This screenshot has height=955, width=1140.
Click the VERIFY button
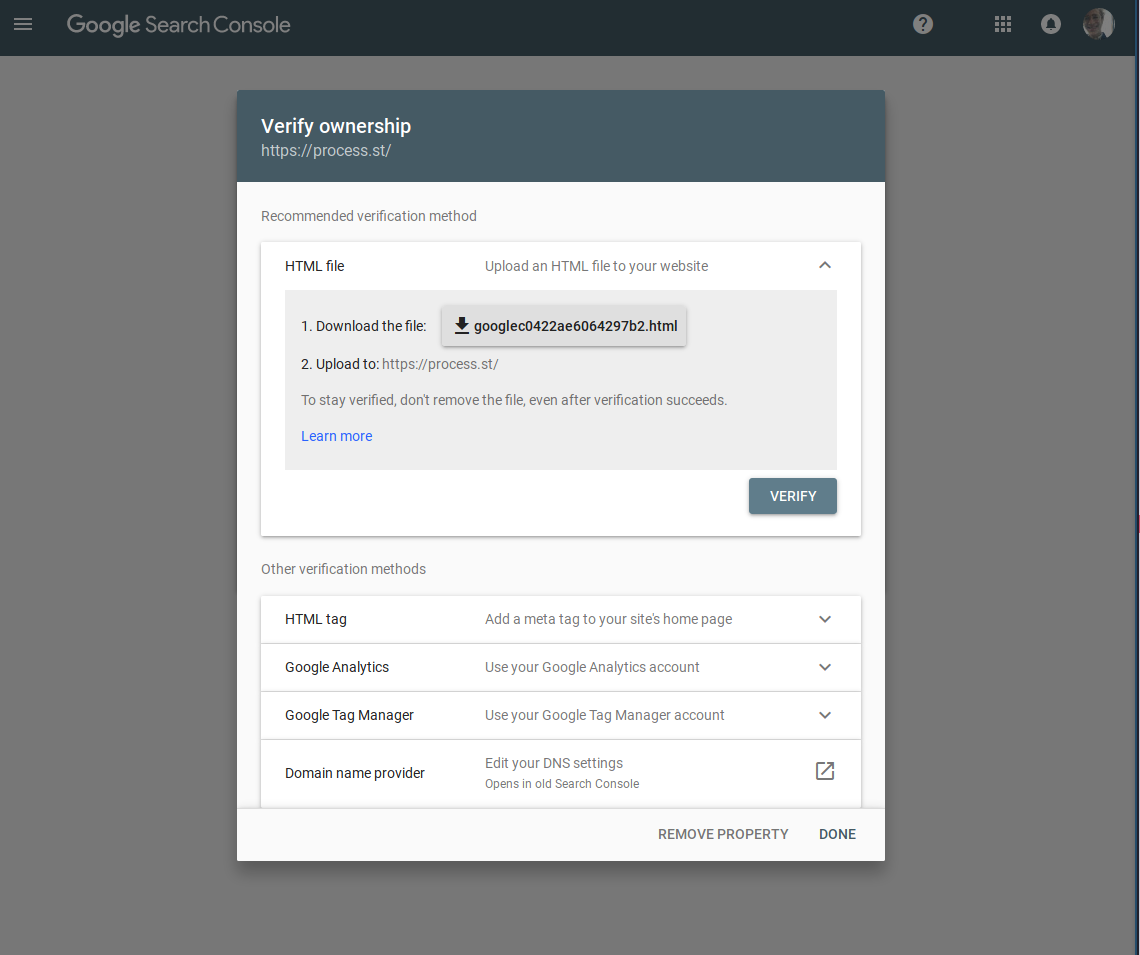pyautogui.click(x=792, y=496)
